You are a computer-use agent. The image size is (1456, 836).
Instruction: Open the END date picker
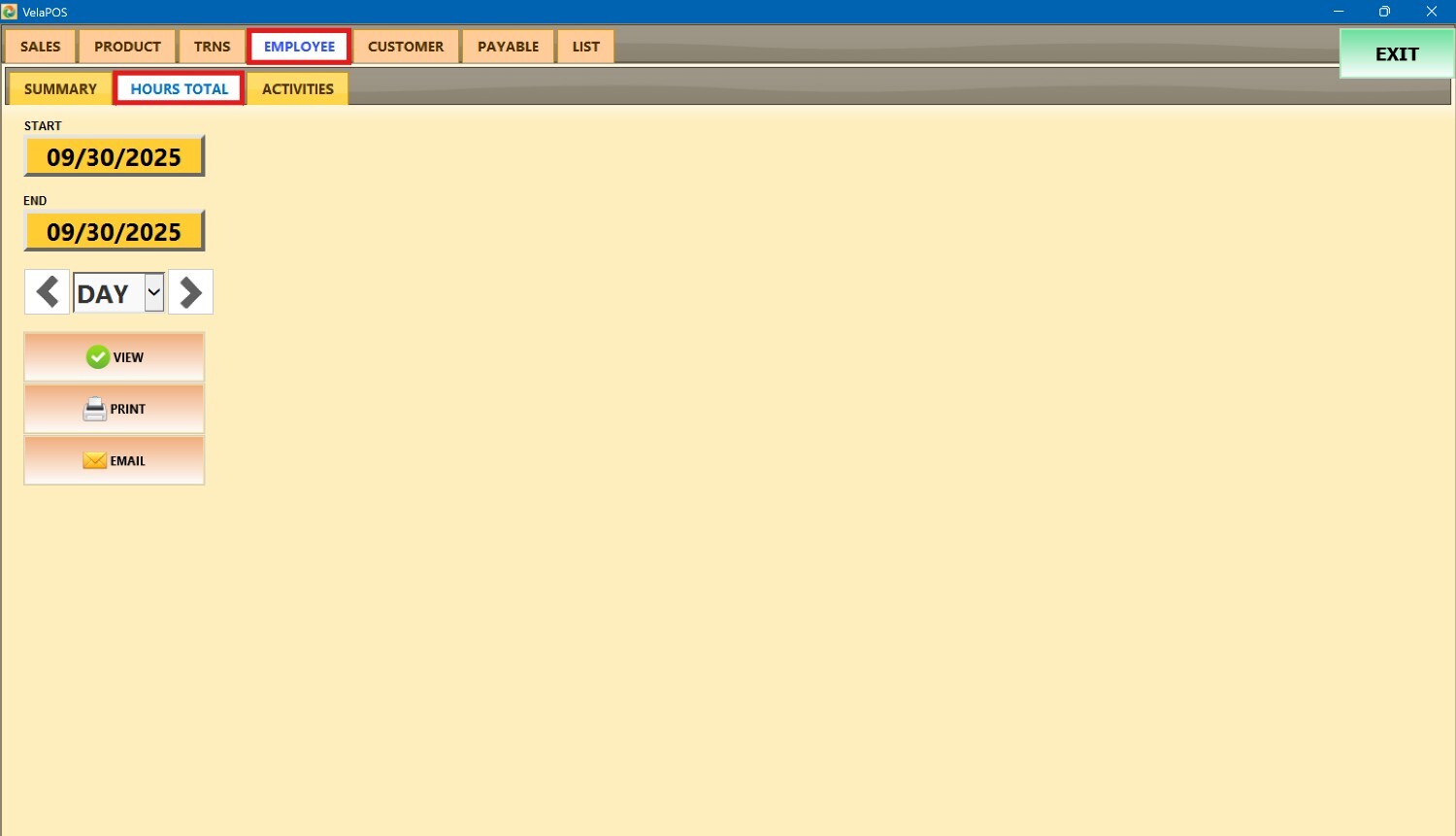(115, 231)
